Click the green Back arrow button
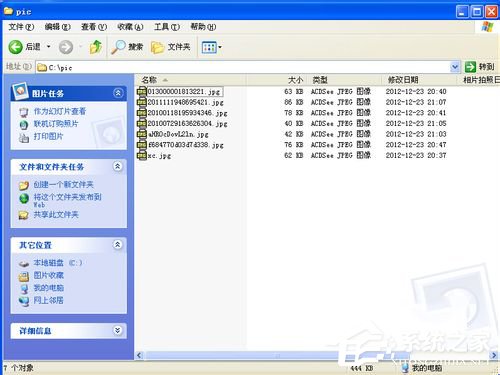The height and width of the screenshot is (375, 500). point(15,47)
